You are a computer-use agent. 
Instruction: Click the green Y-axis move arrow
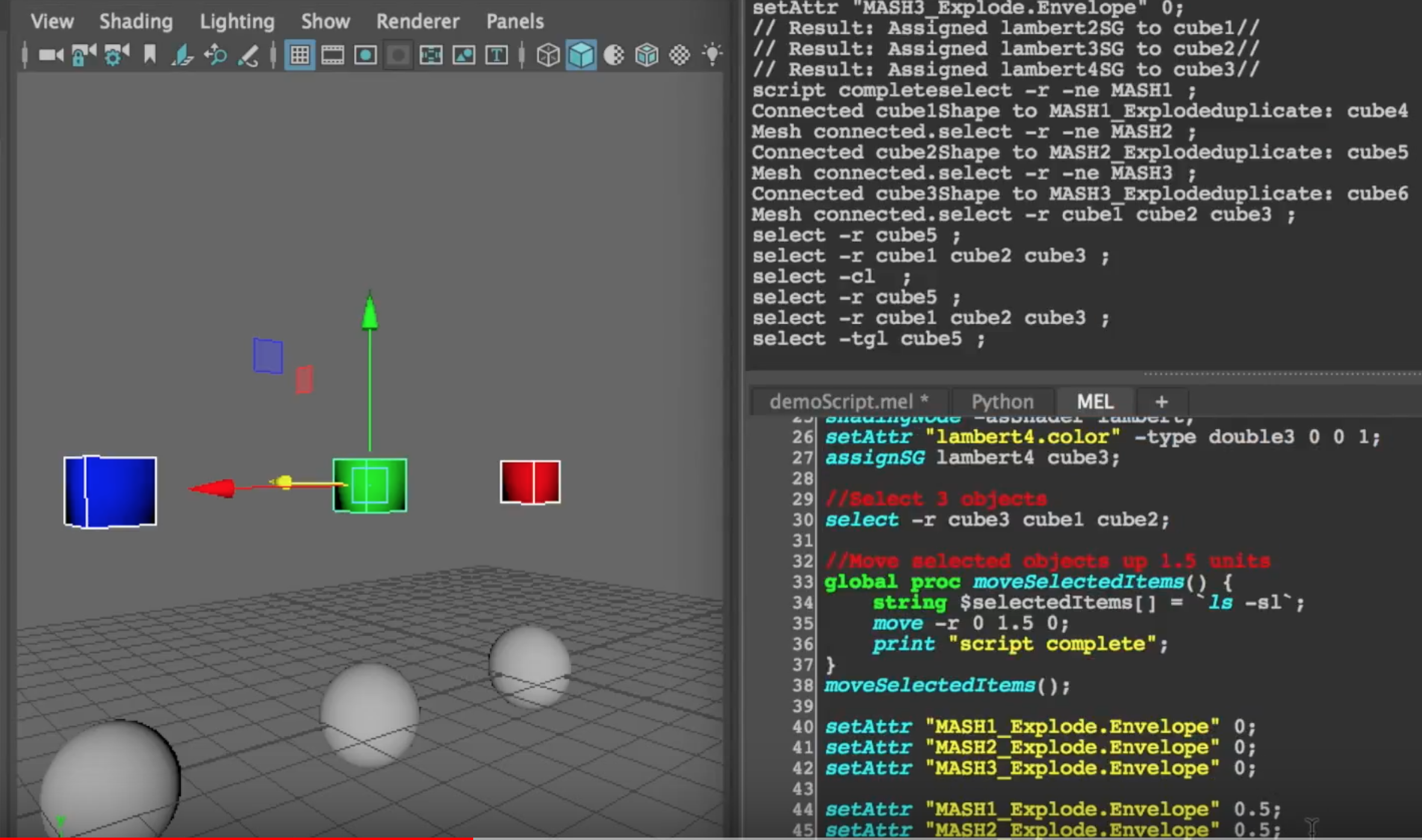coord(370,312)
